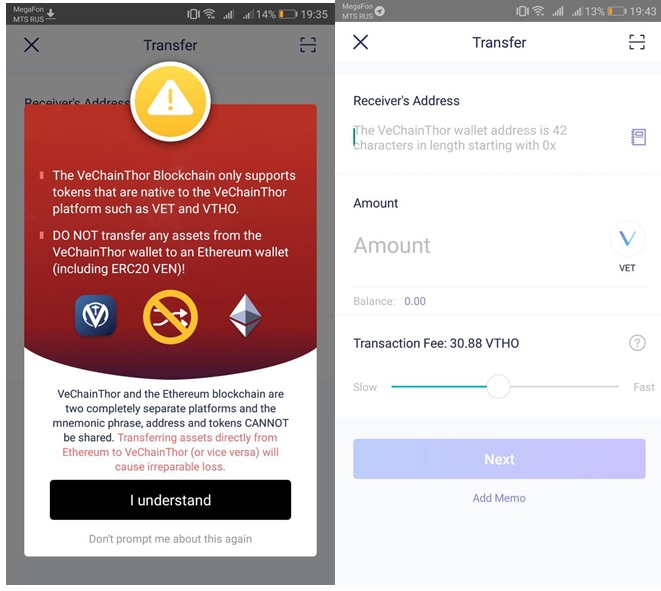Select Don't prompt me about this again
The width and height of the screenshot is (661, 591).
point(170,539)
